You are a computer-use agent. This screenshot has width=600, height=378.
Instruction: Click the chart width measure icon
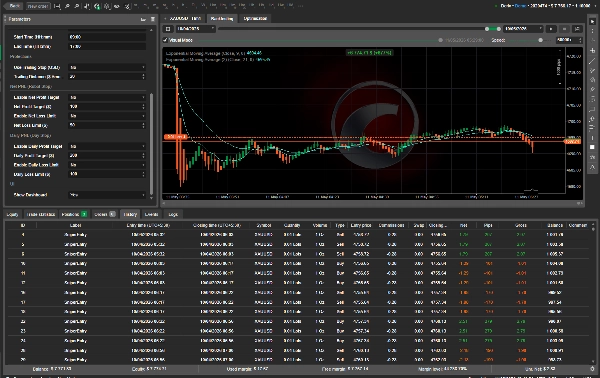pos(57,6)
